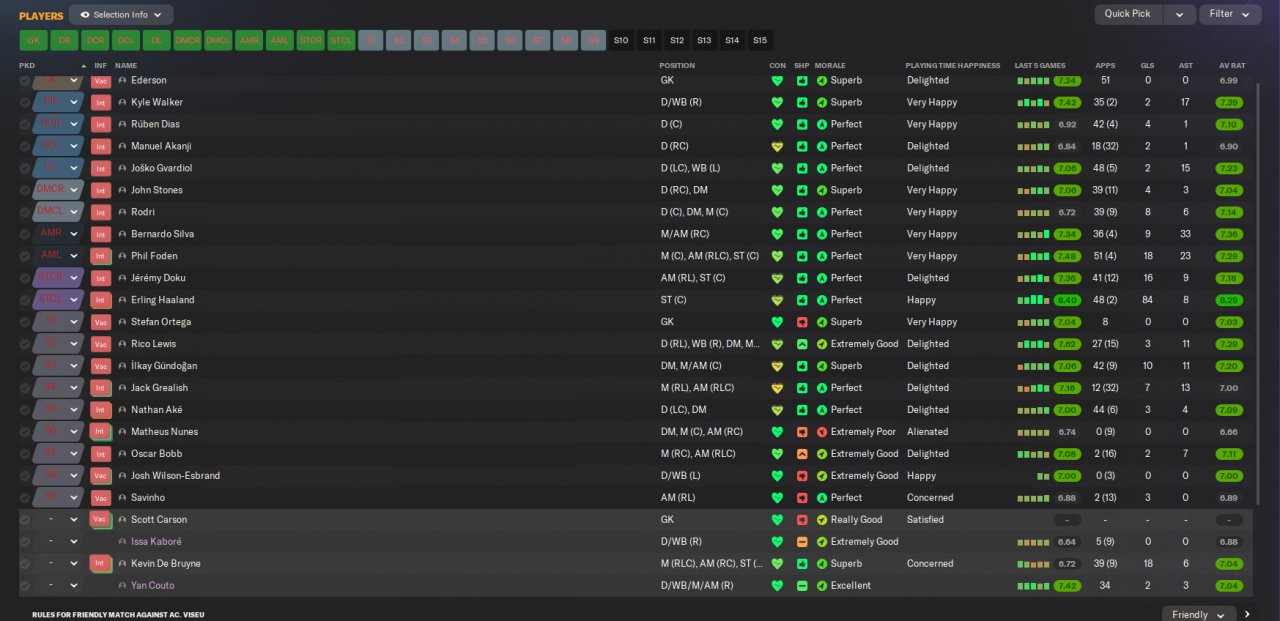The width and height of the screenshot is (1280, 621).
Task: Click Rico Lewis' upward sharpness arrow icon
Action: coord(802,344)
